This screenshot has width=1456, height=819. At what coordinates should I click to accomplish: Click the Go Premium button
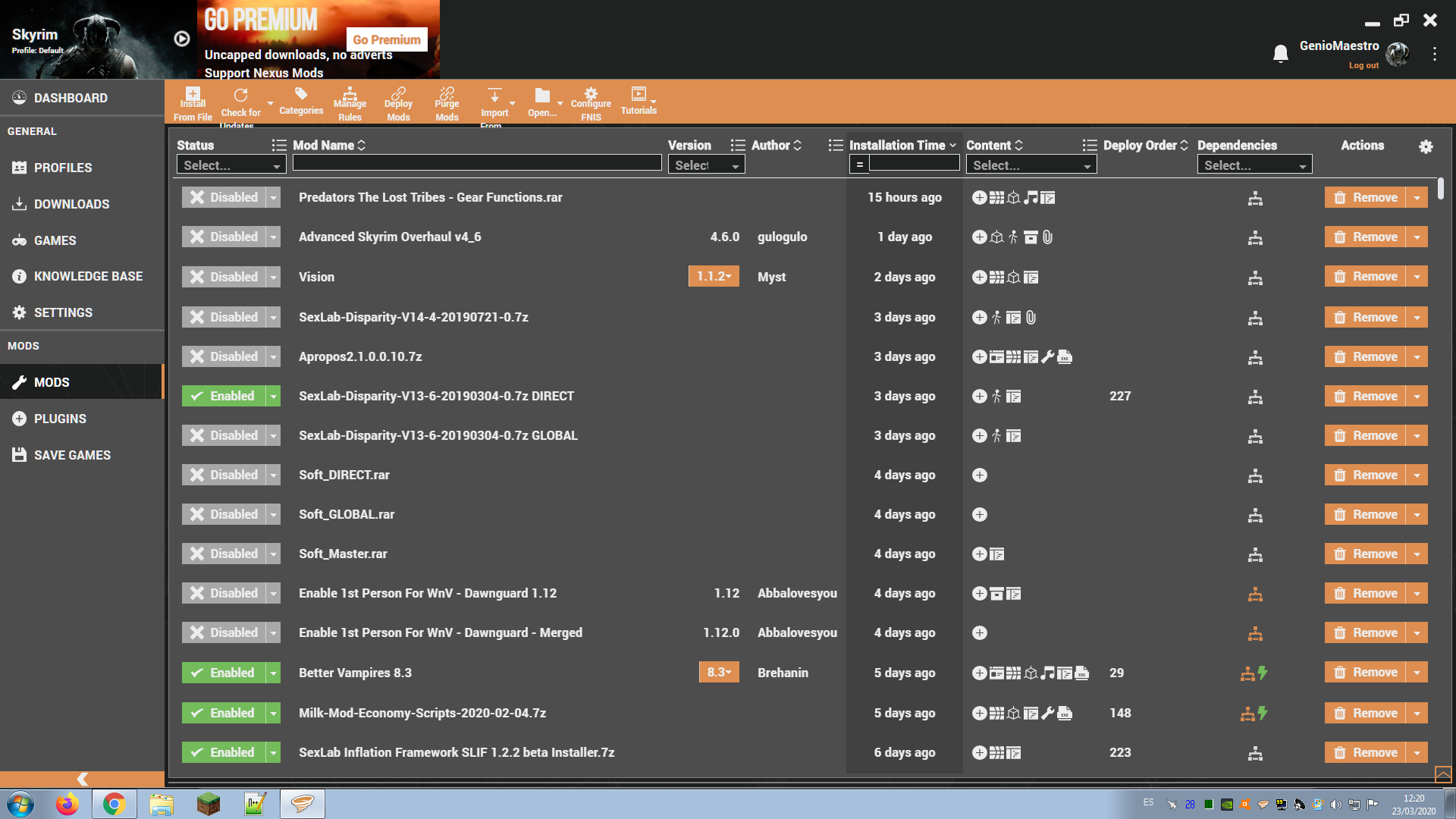tap(387, 39)
